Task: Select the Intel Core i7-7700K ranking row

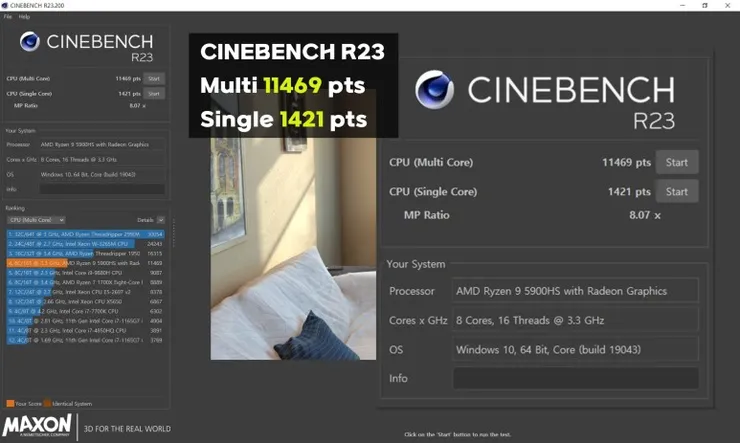Action: point(85,311)
